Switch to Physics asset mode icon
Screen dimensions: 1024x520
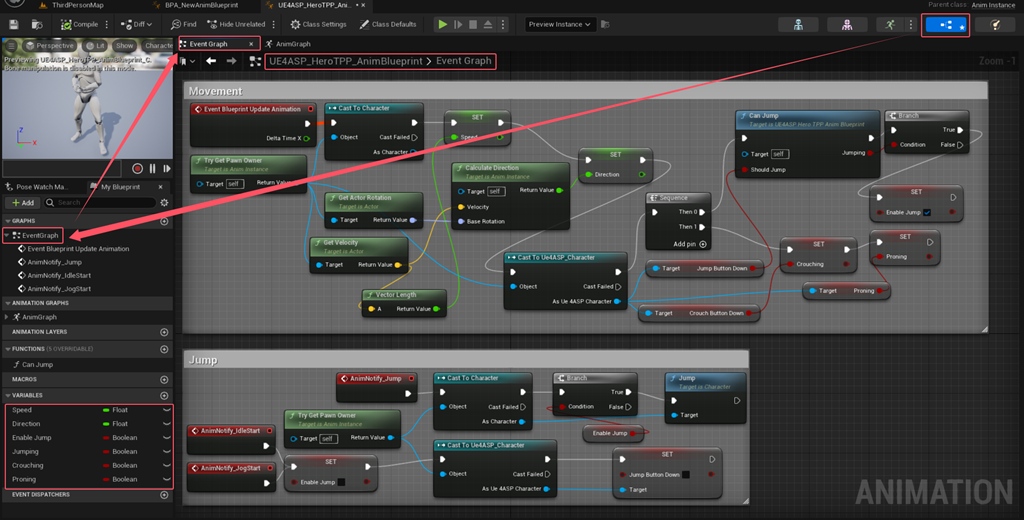coord(995,25)
